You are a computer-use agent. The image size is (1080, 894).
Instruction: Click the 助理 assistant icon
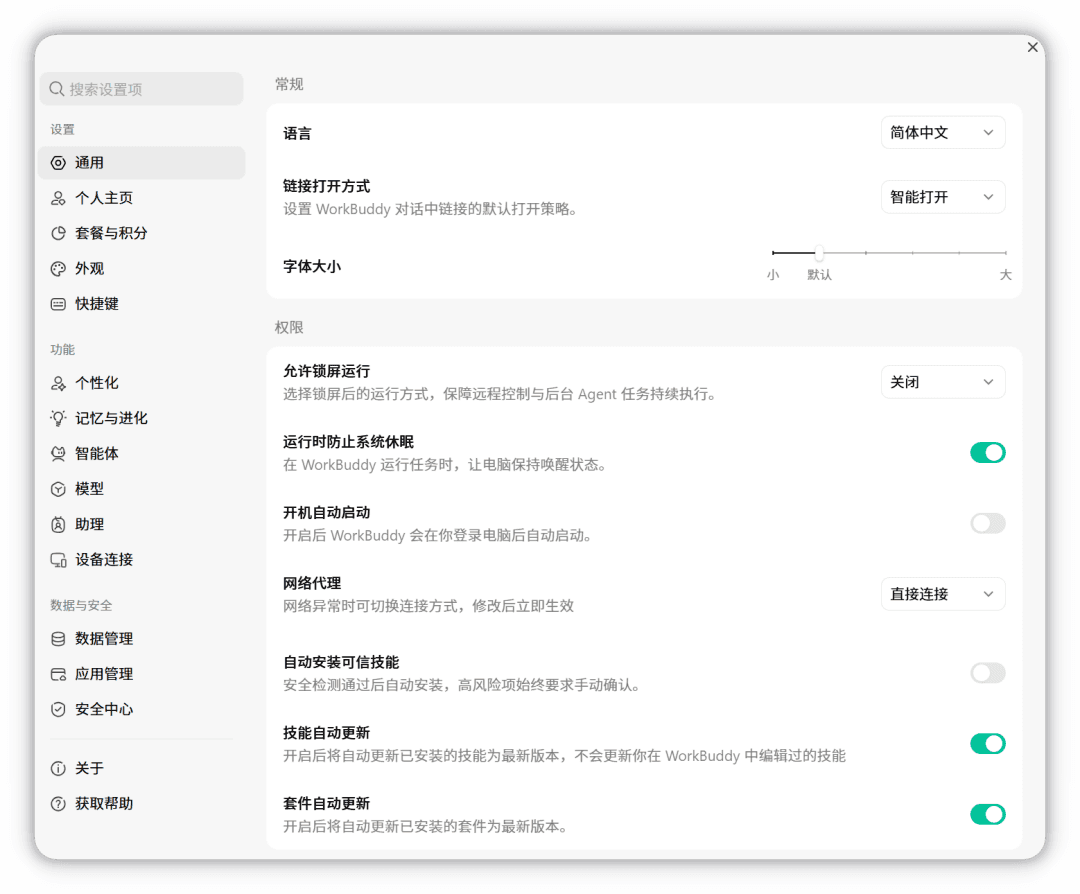tap(59, 524)
